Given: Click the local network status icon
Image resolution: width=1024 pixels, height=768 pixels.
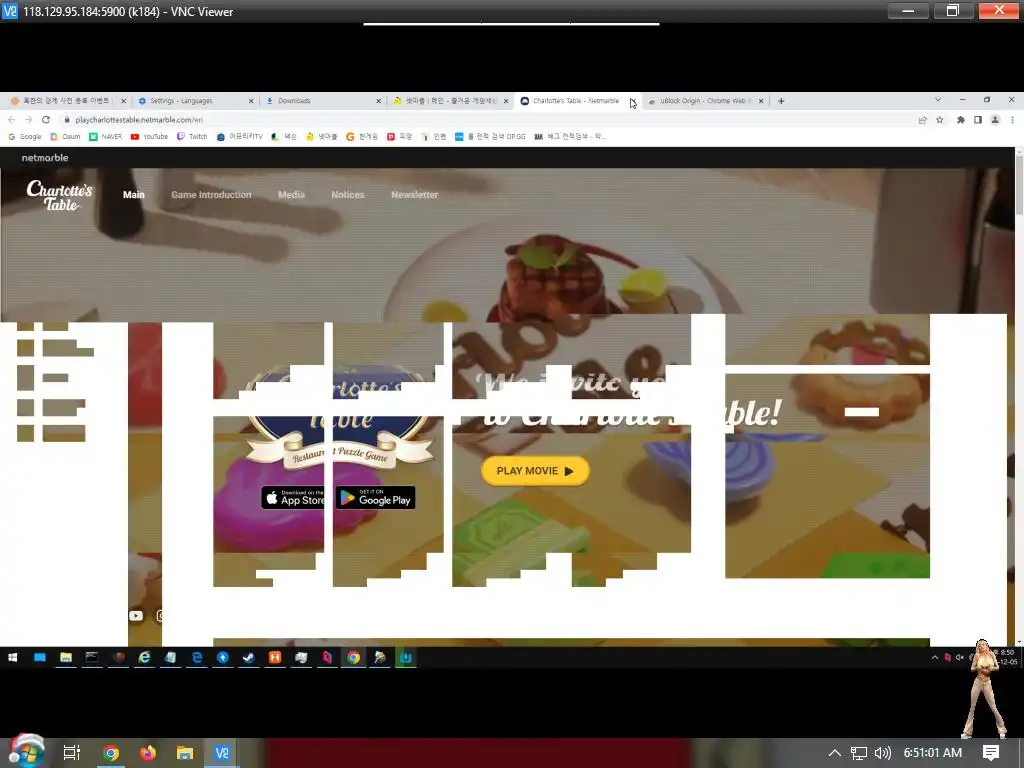Looking at the screenshot, I should pos(859,753).
